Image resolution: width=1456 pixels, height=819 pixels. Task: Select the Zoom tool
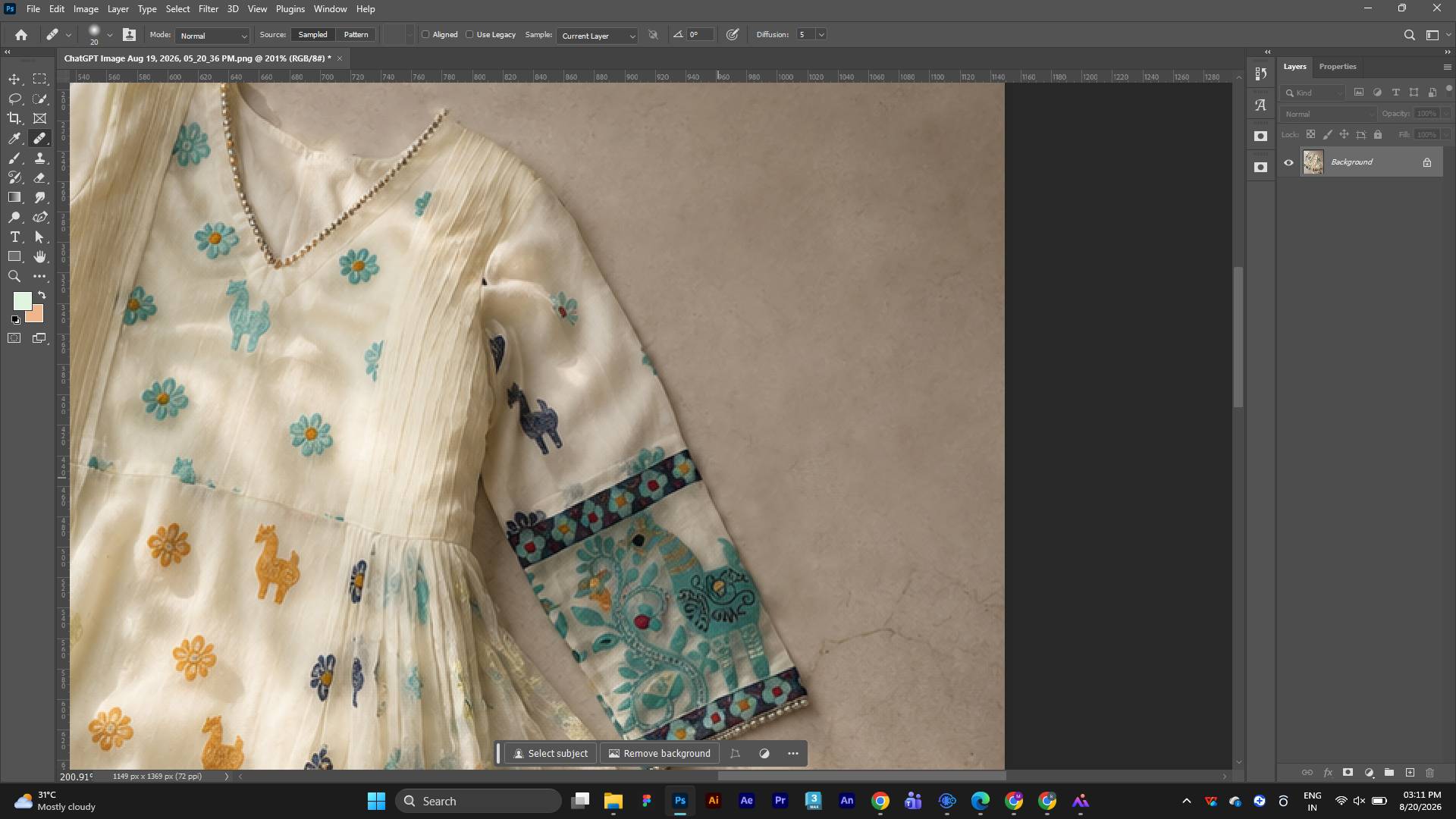(x=14, y=277)
